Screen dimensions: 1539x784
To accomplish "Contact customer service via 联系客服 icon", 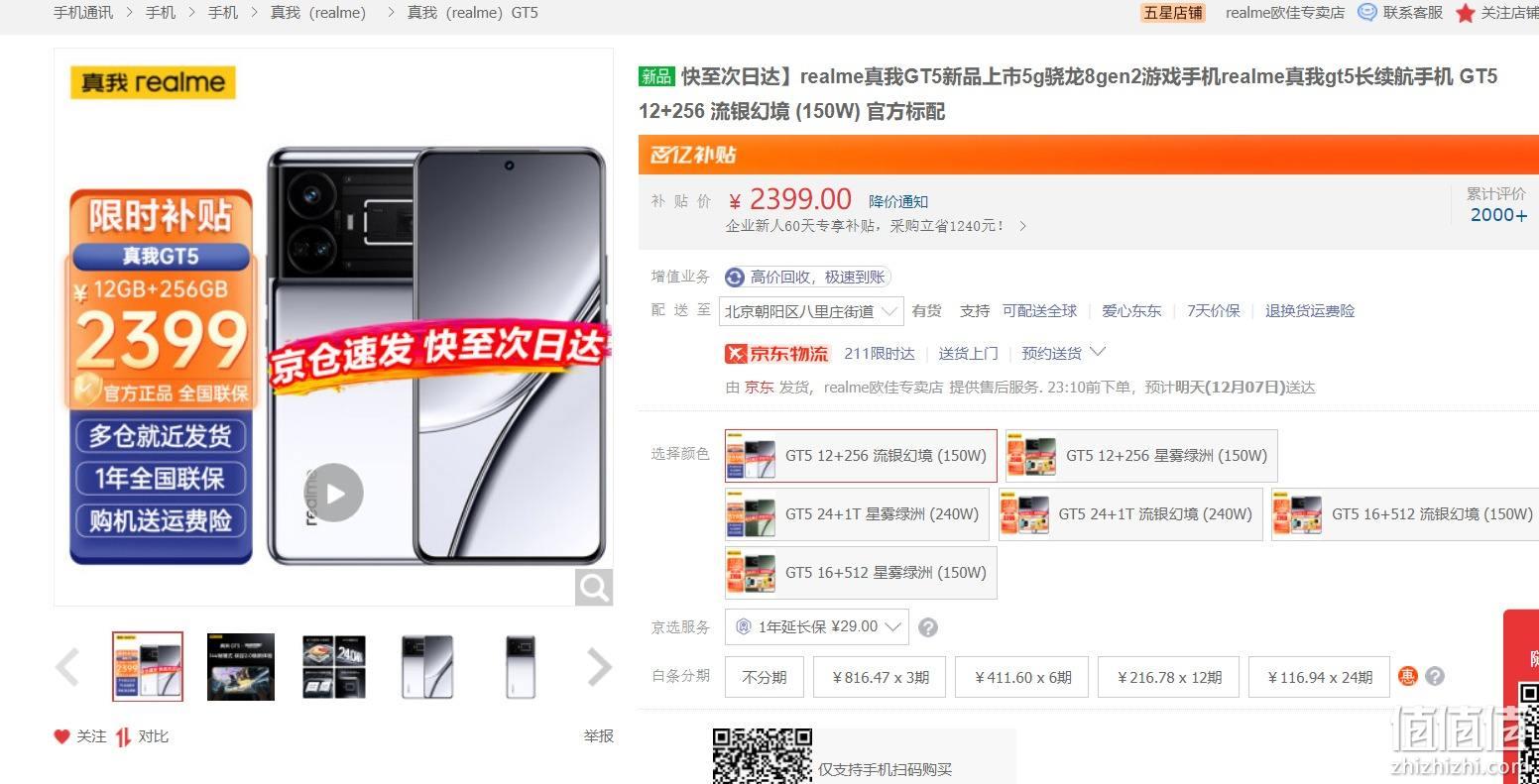I will pyautogui.click(x=1367, y=13).
